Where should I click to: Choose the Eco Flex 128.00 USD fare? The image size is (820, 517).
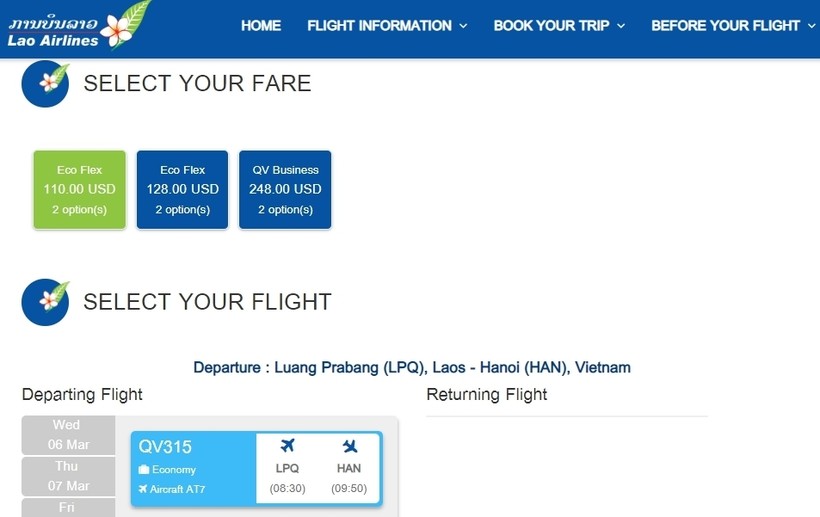(x=182, y=190)
